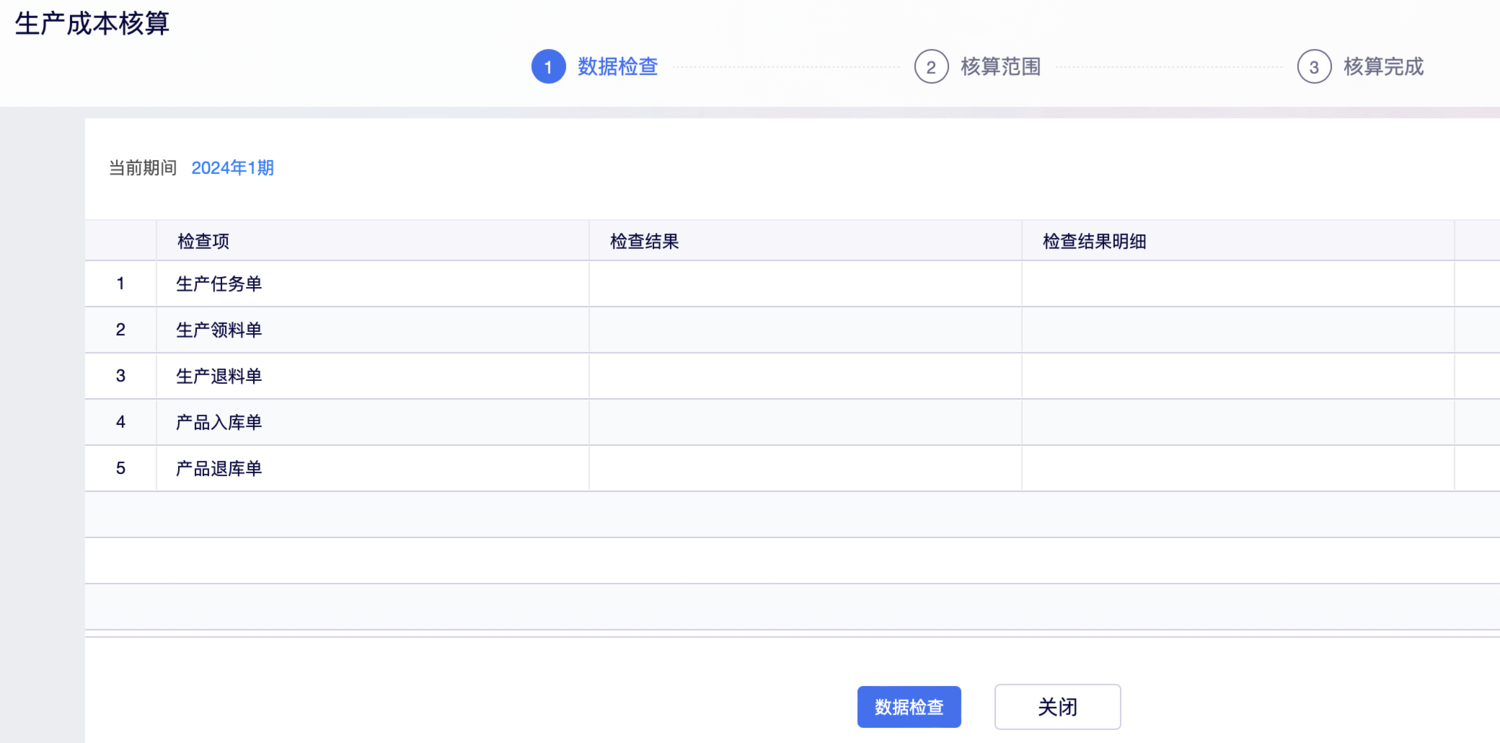Screen dimensions: 1500x743
Task: Click the 检查结果明细 column header
Action: (x=1094, y=241)
